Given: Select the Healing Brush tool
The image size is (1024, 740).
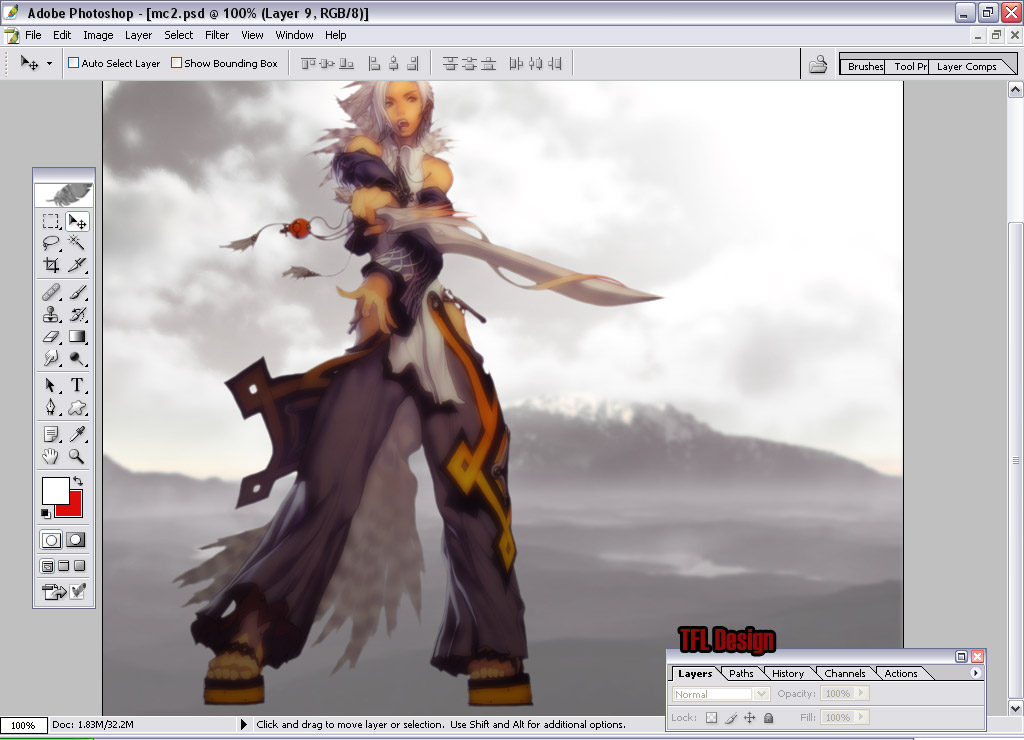Looking at the screenshot, I should [51, 292].
